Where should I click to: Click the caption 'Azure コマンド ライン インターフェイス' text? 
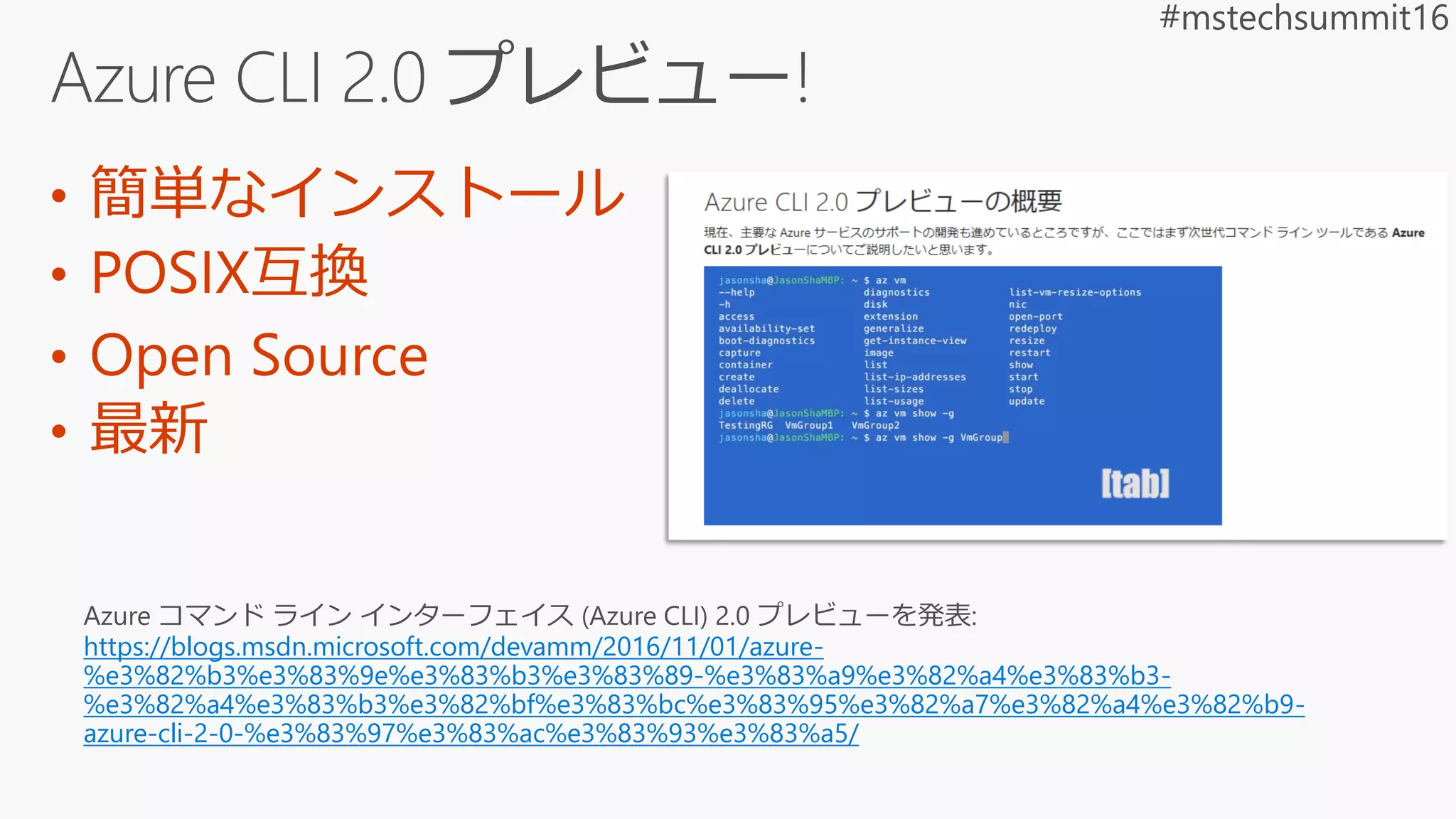click(328, 616)
